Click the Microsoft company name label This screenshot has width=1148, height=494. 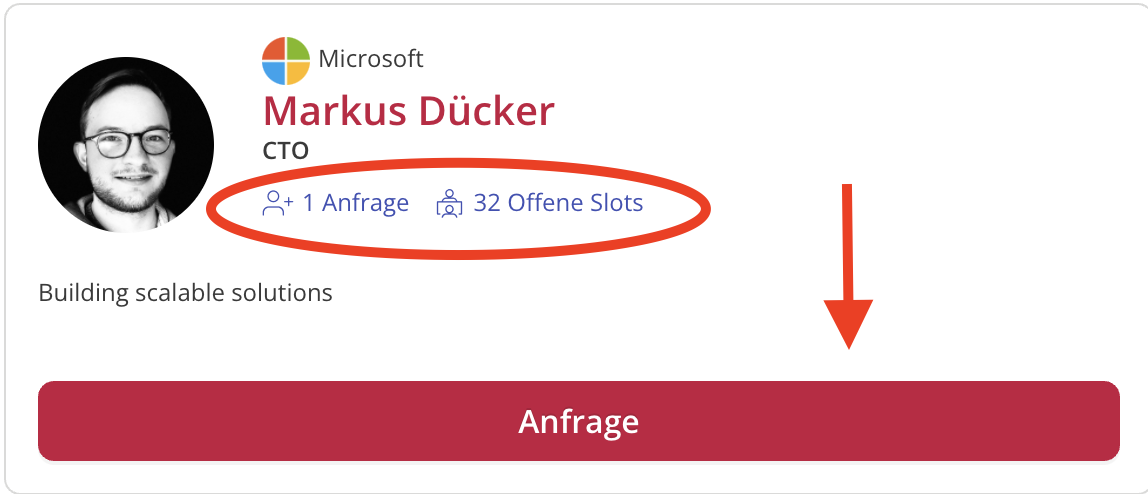pyautogui.click(x=370, y=59)
